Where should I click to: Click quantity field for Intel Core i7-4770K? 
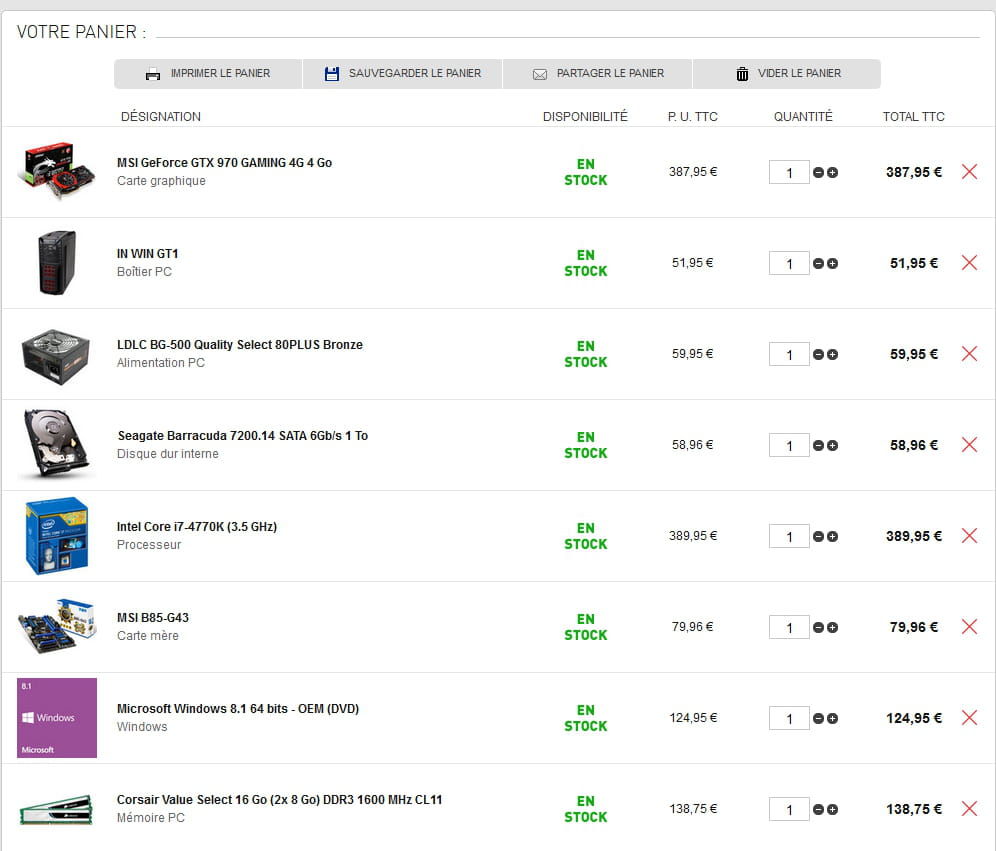789,537
